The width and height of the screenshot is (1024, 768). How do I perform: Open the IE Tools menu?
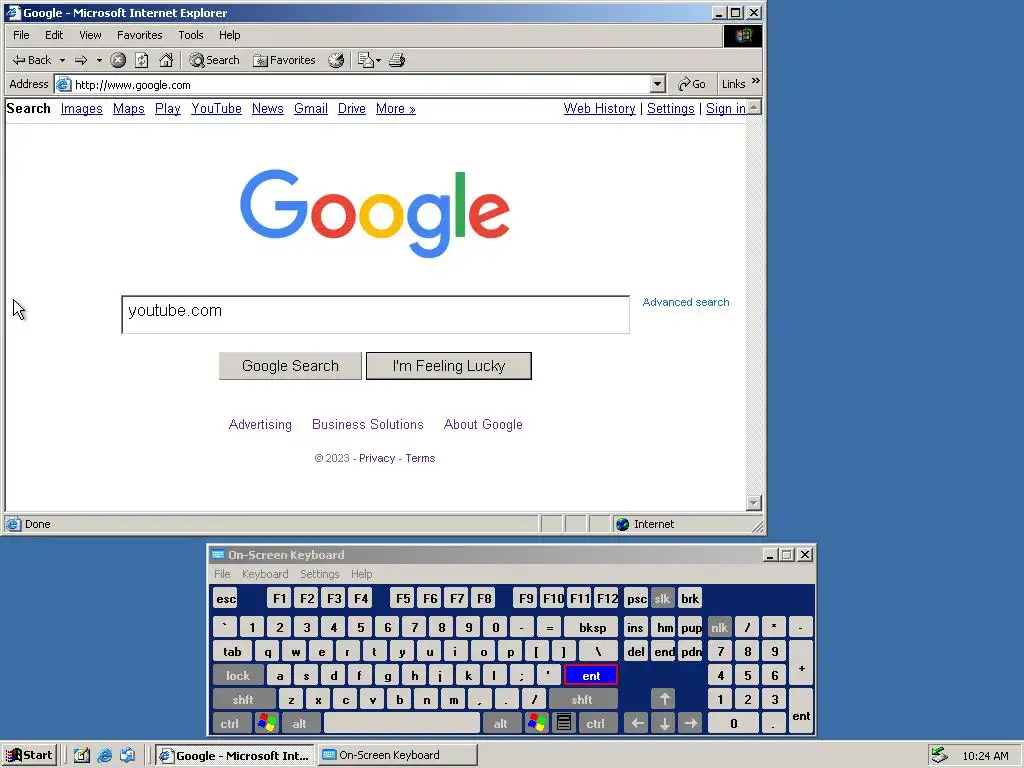(191, 35)
